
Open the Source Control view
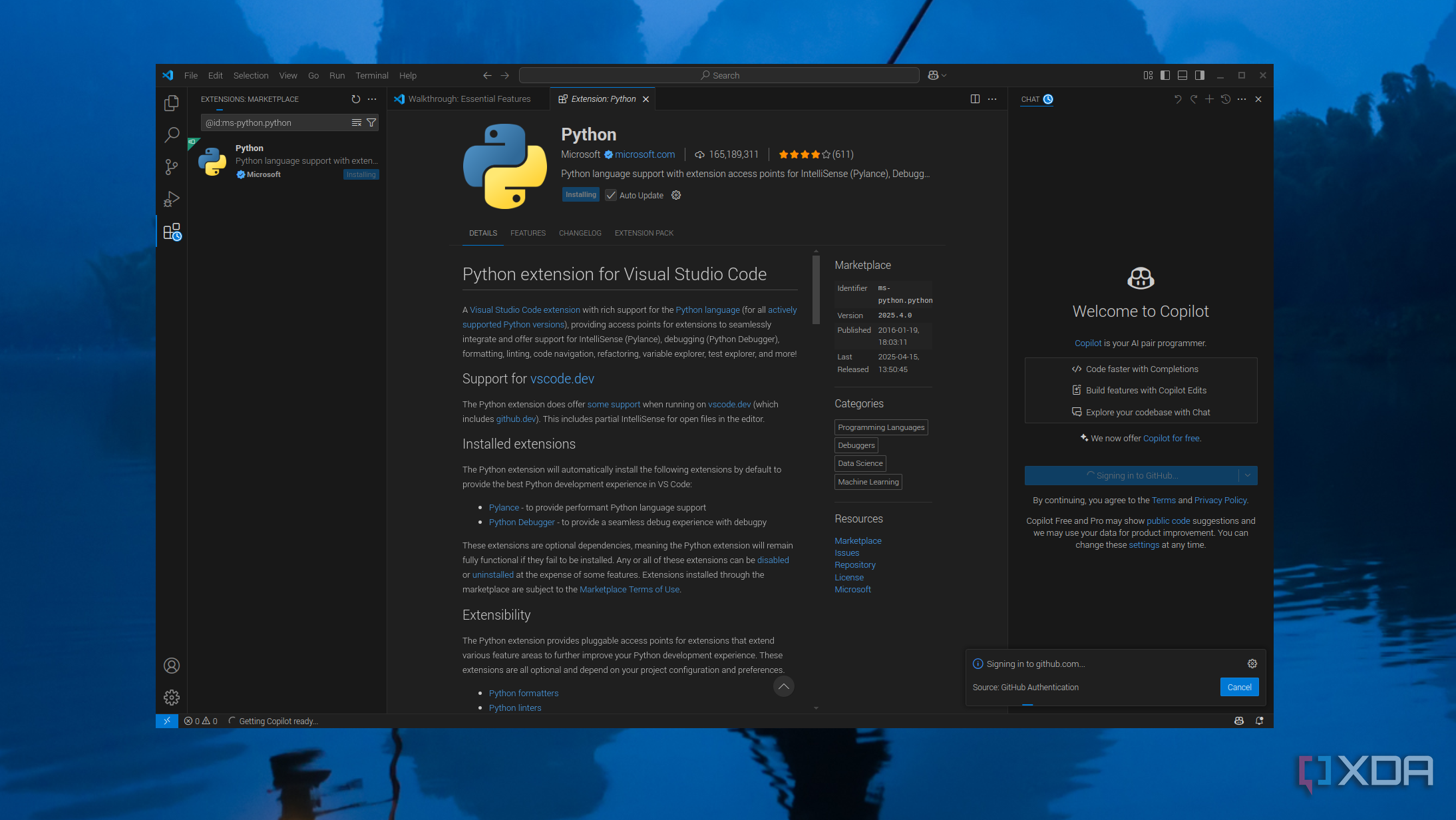pos(172,167)
